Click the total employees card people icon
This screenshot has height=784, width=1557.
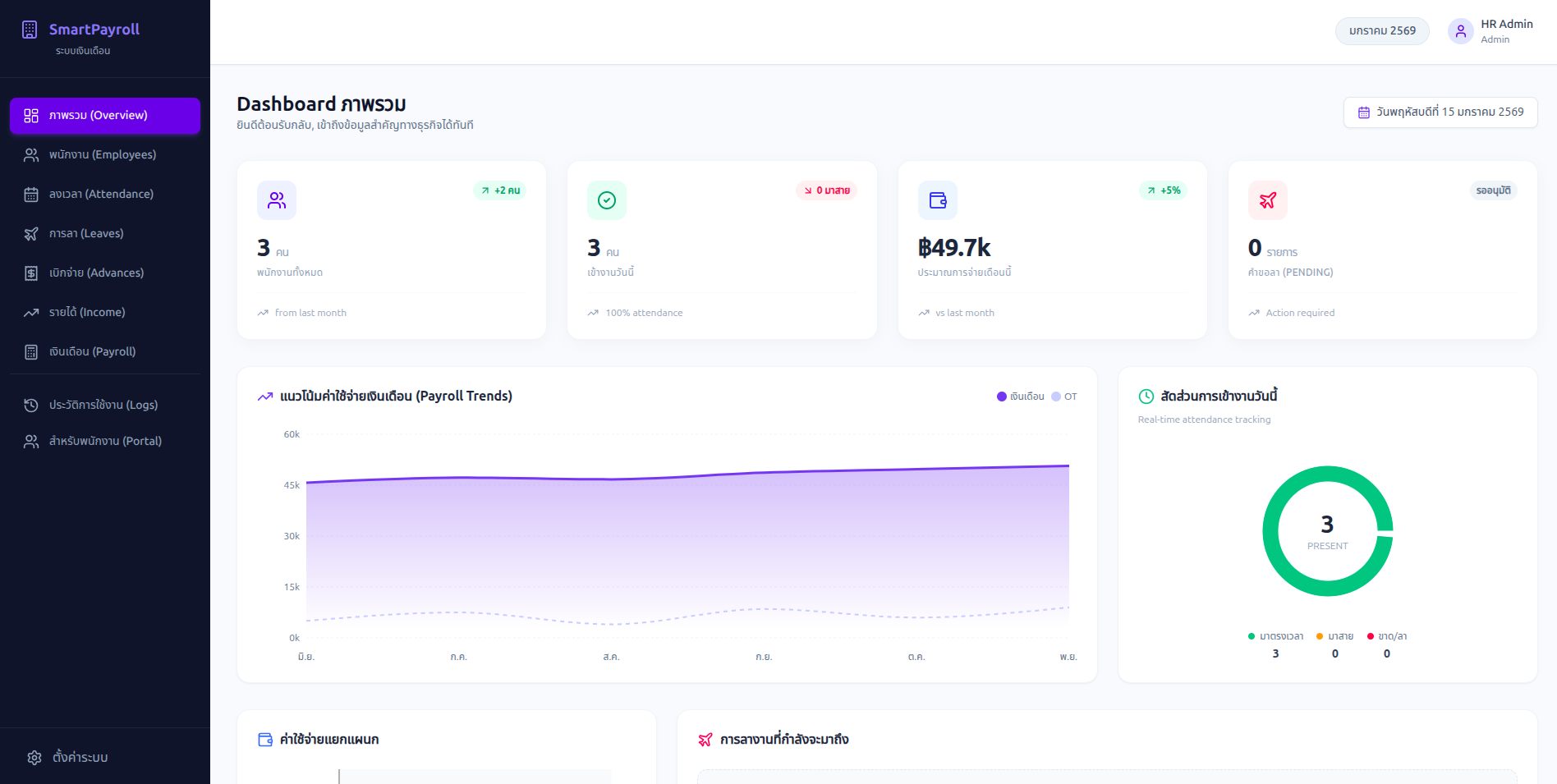(277, 200)
